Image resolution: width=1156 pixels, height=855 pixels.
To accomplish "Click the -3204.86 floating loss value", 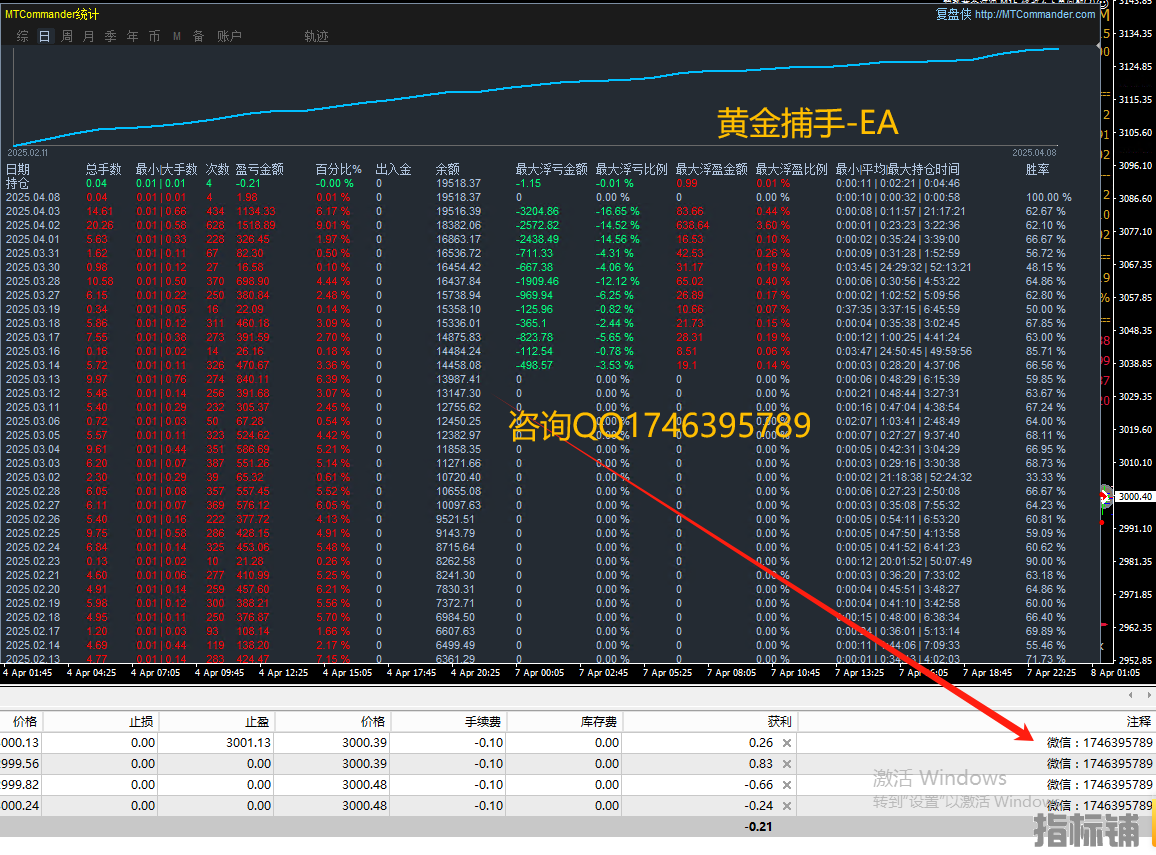I will (x=537, y=212).
